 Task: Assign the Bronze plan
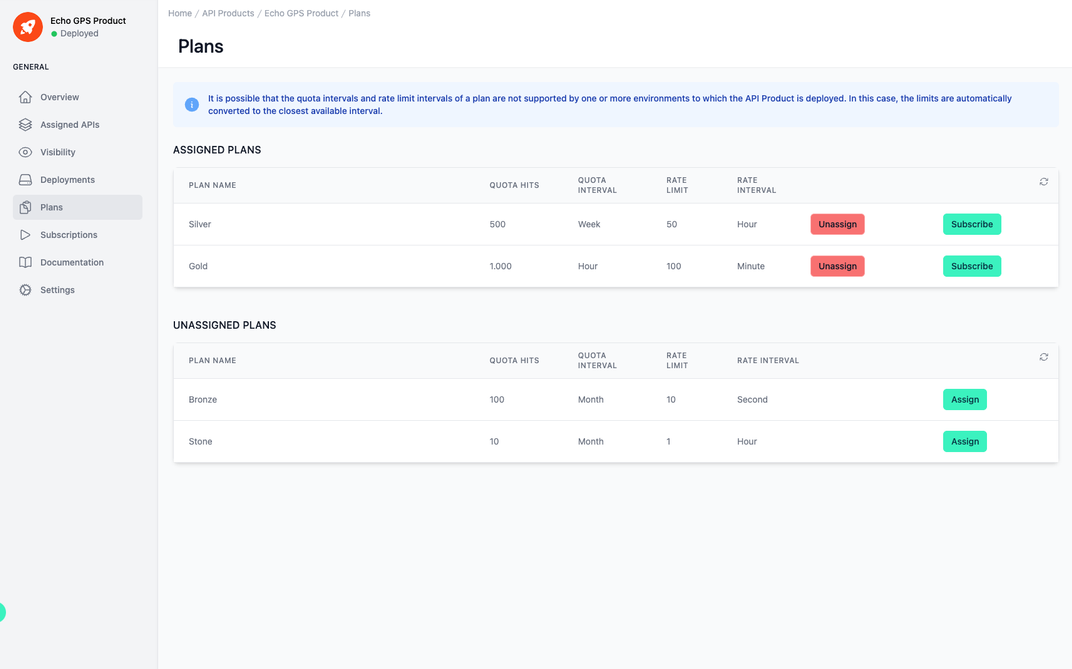coord(964,399)
